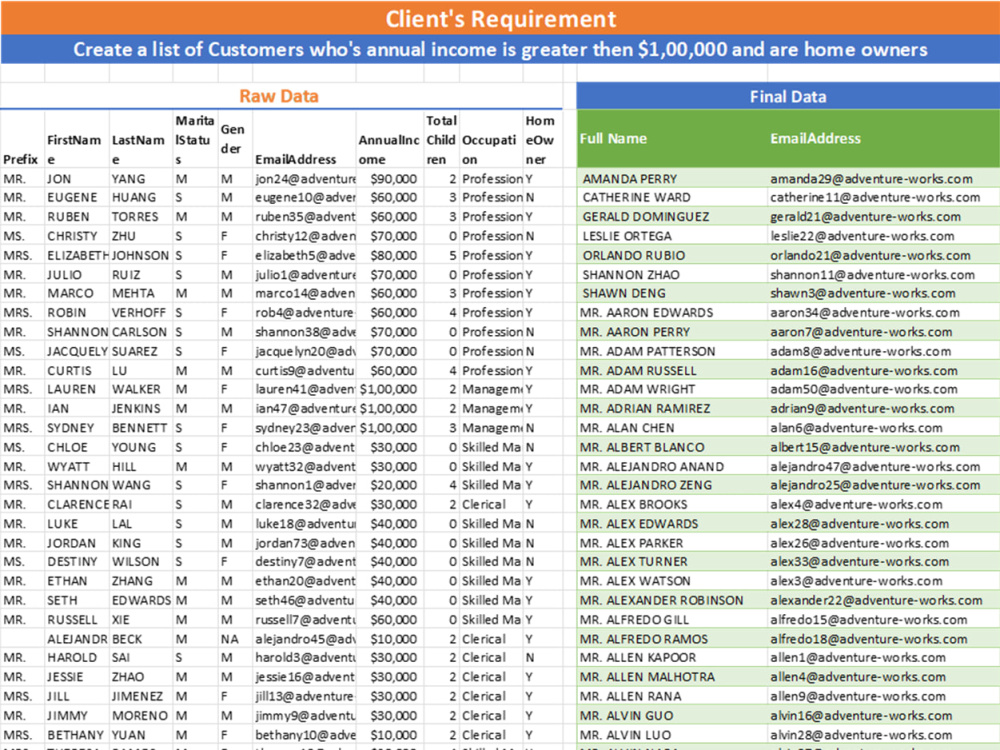Select the MORENO last name cell

tap(141, 716)
